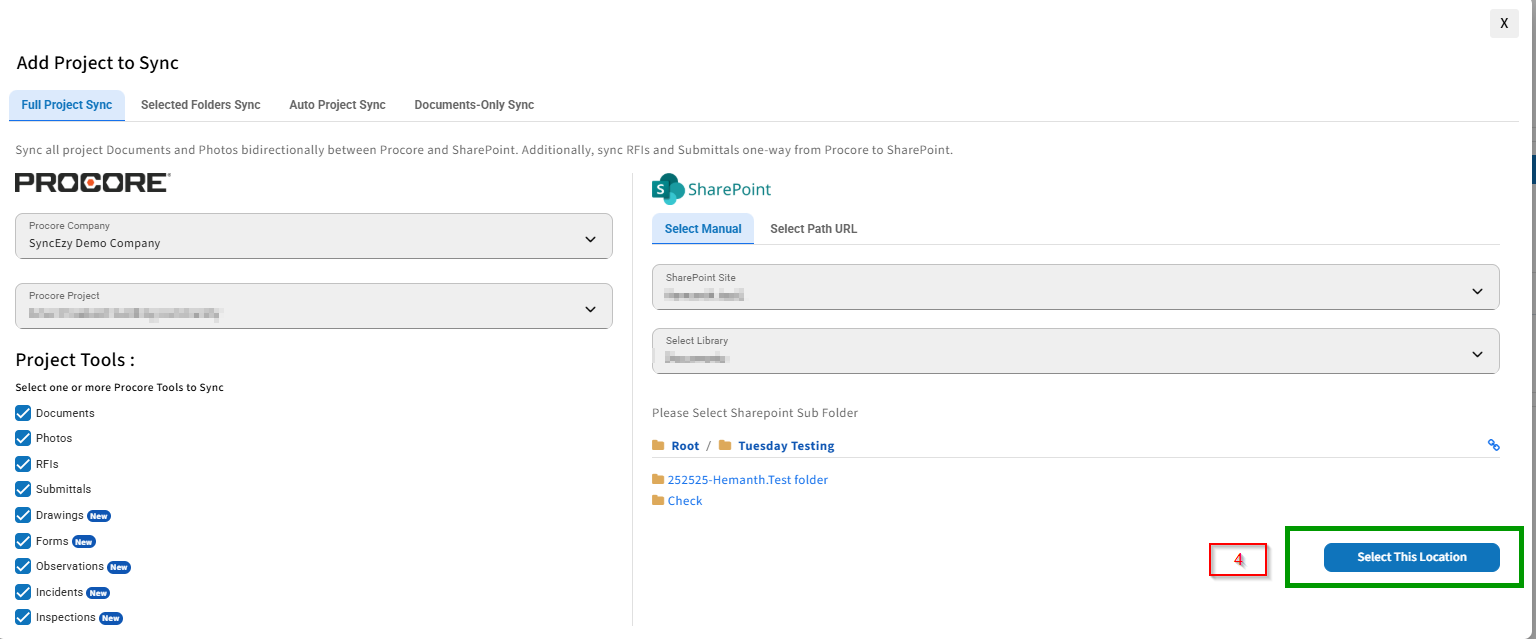Click the Select Library chevron arrow
The image size is (1536, 639).
(x=1478, y=354)
